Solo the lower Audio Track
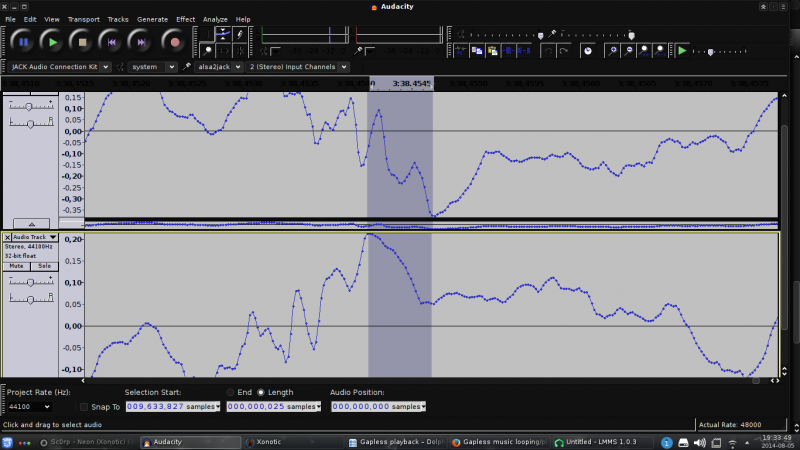 (x=44, y=266)
